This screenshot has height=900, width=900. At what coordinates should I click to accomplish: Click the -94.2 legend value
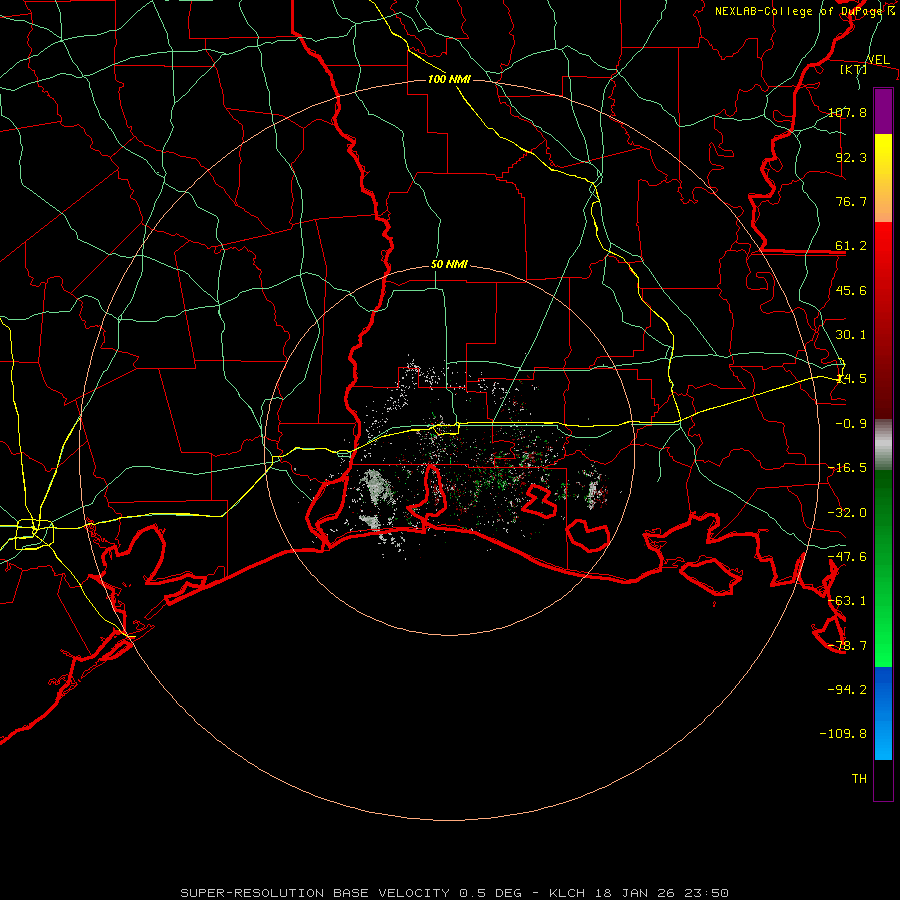point(847,689)
